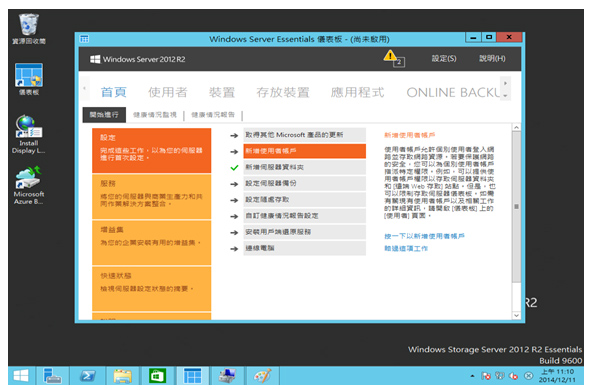Switch to the 存放裝置 tab
Image resolution: width=594 pixels, height=390 pixels.
coord(283,92)
